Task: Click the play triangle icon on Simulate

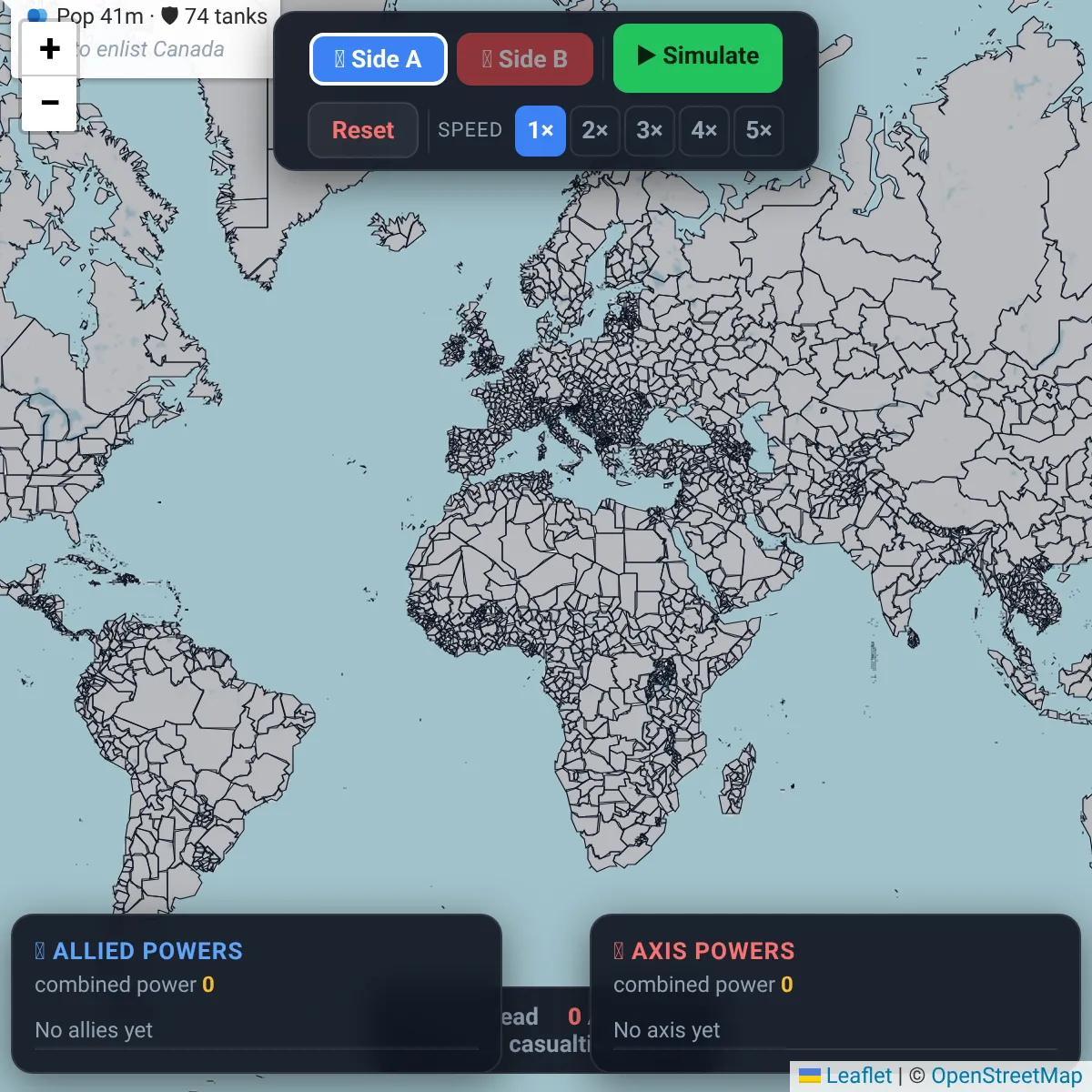Action: pyautogui.click(x=646, y=56)
